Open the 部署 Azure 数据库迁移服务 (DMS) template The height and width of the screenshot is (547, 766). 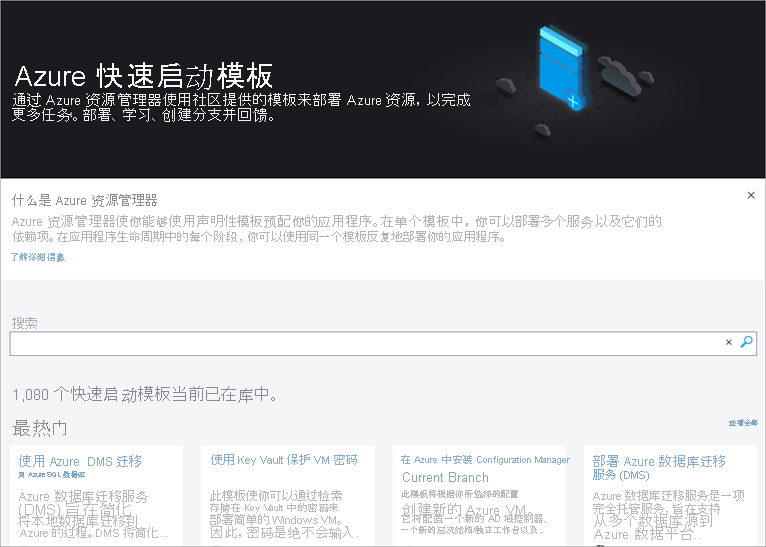point(659,467)
